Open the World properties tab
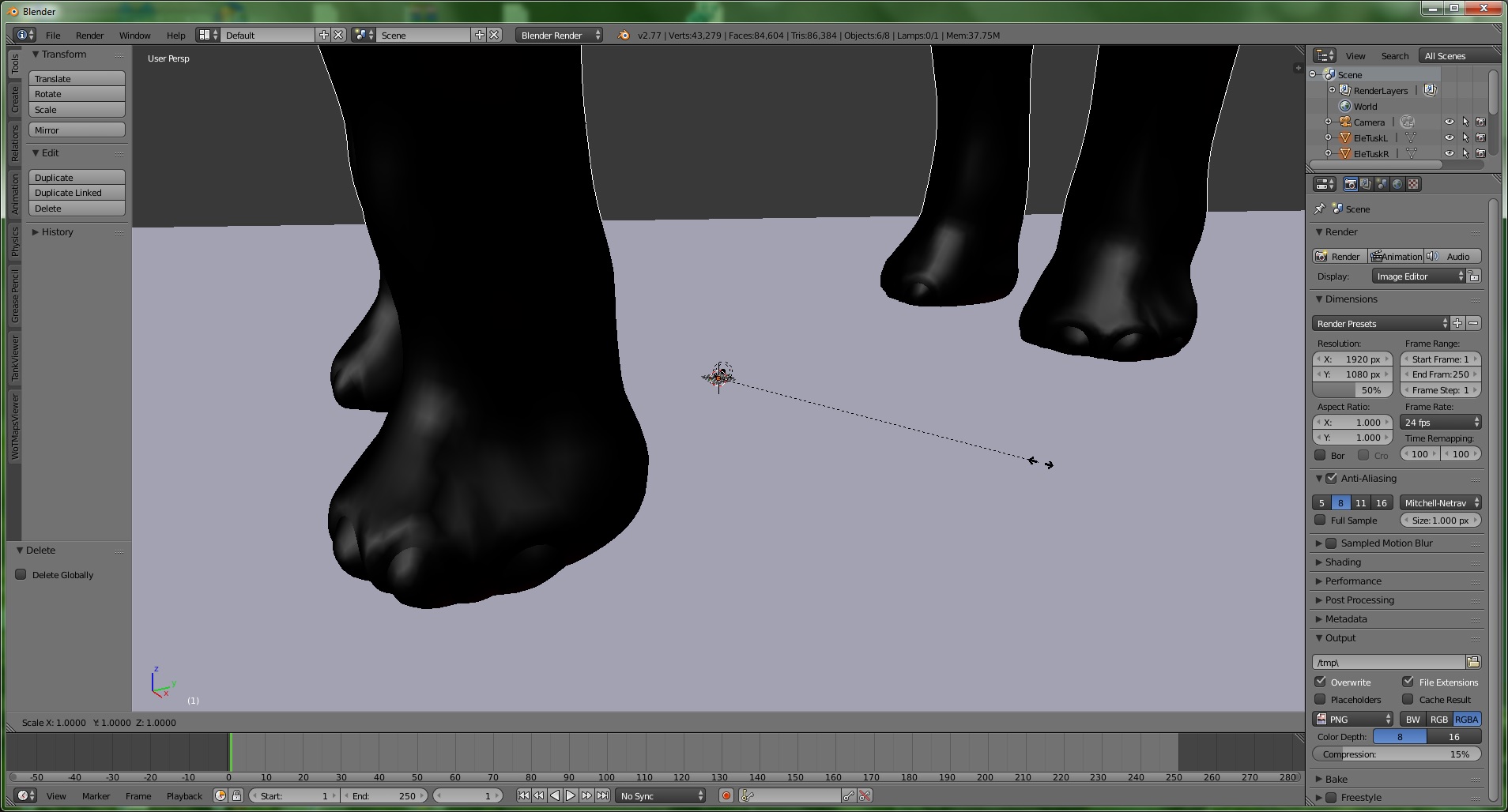This screenshot has height=812, width=1508. 1397,184
